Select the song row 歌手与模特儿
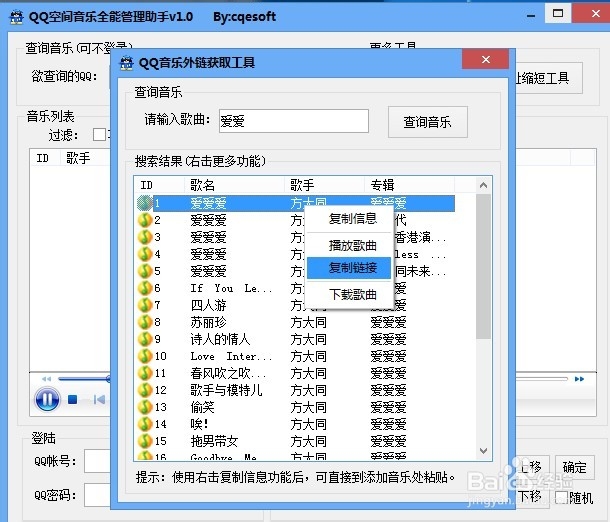This screenshot has width=610, height=522. [x=296, y=390]
